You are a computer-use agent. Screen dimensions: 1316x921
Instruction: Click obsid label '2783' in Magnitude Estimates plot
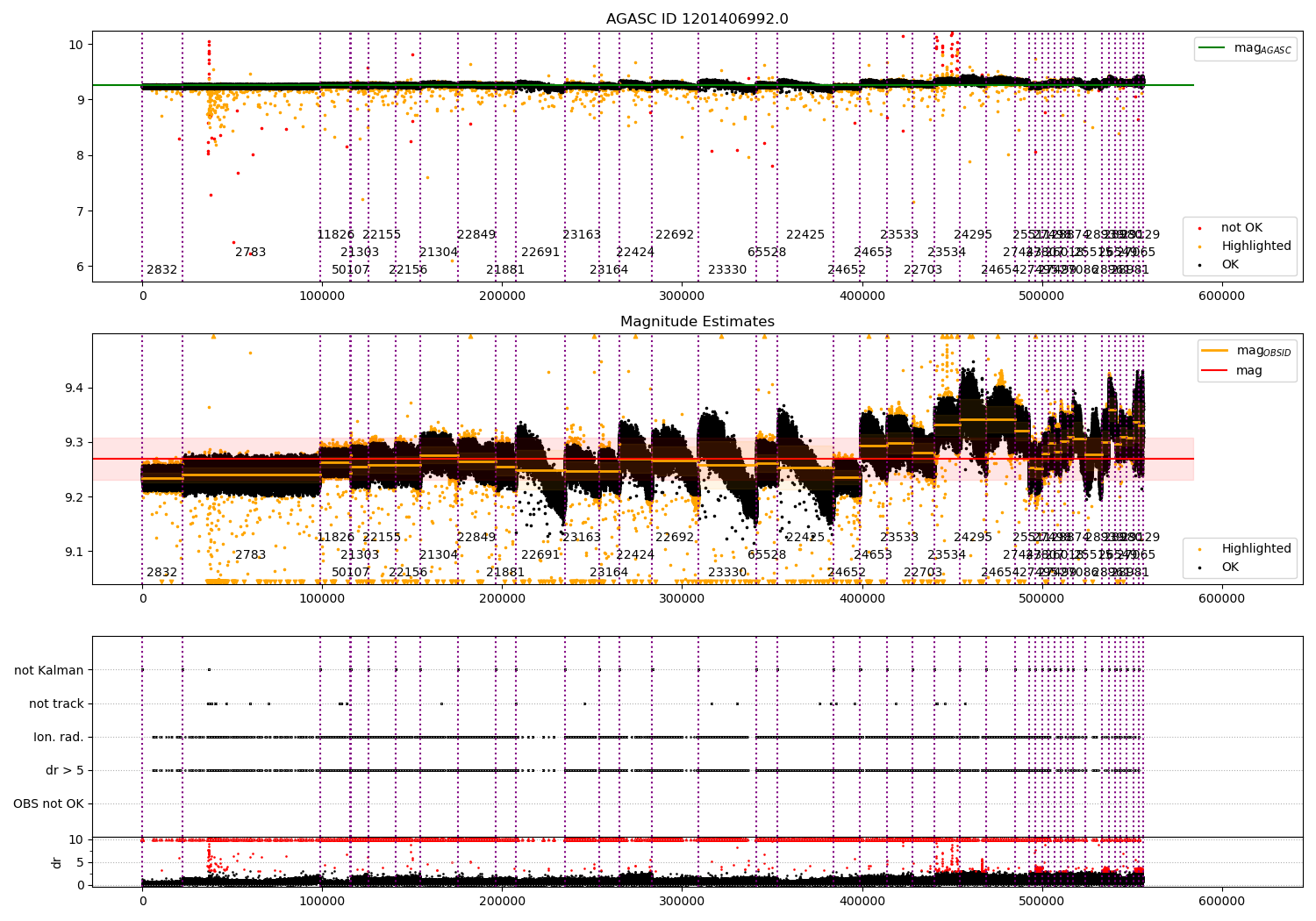tap(251, 555)
